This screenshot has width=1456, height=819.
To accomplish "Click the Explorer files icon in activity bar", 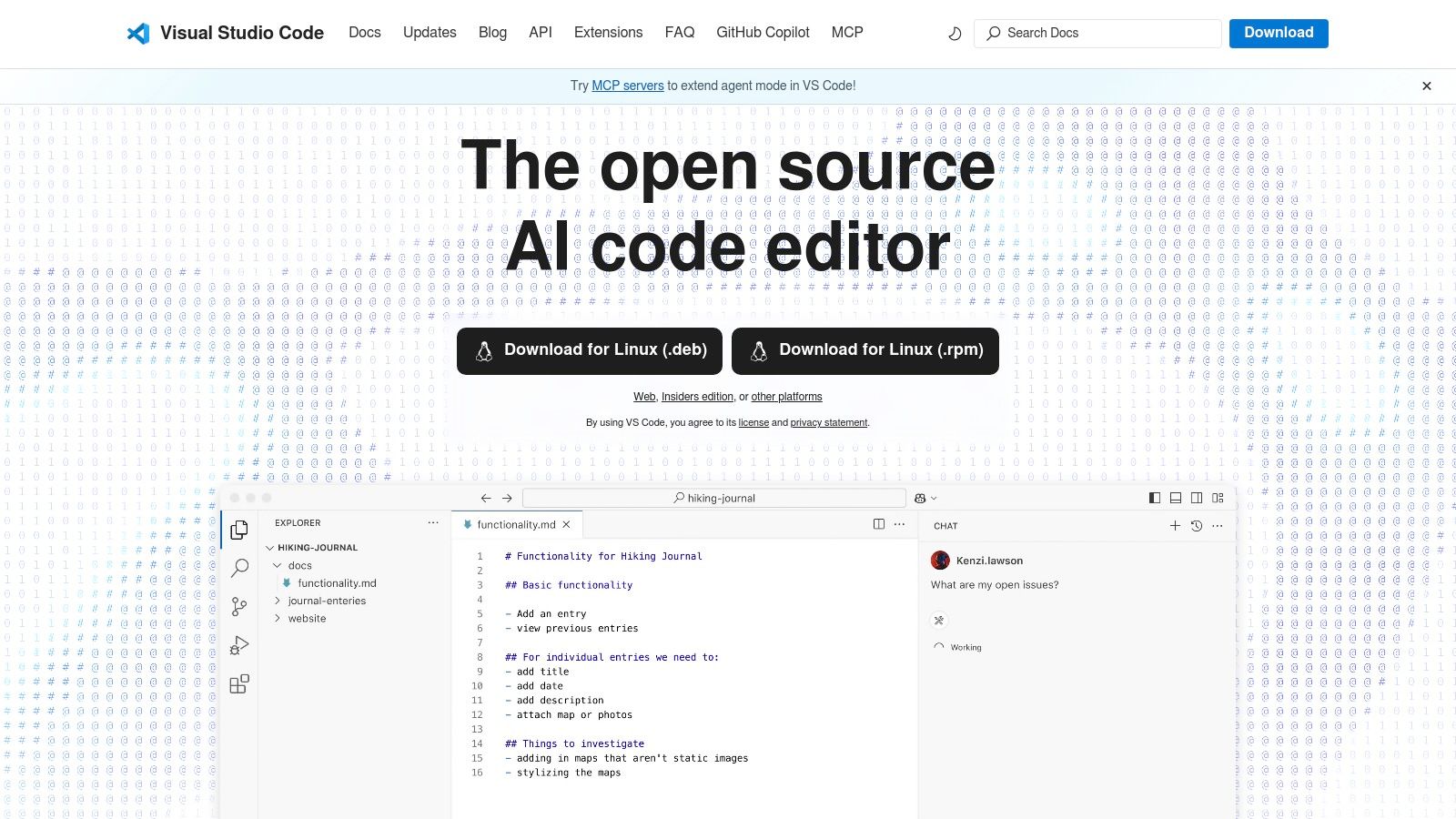I will [239, 530].
